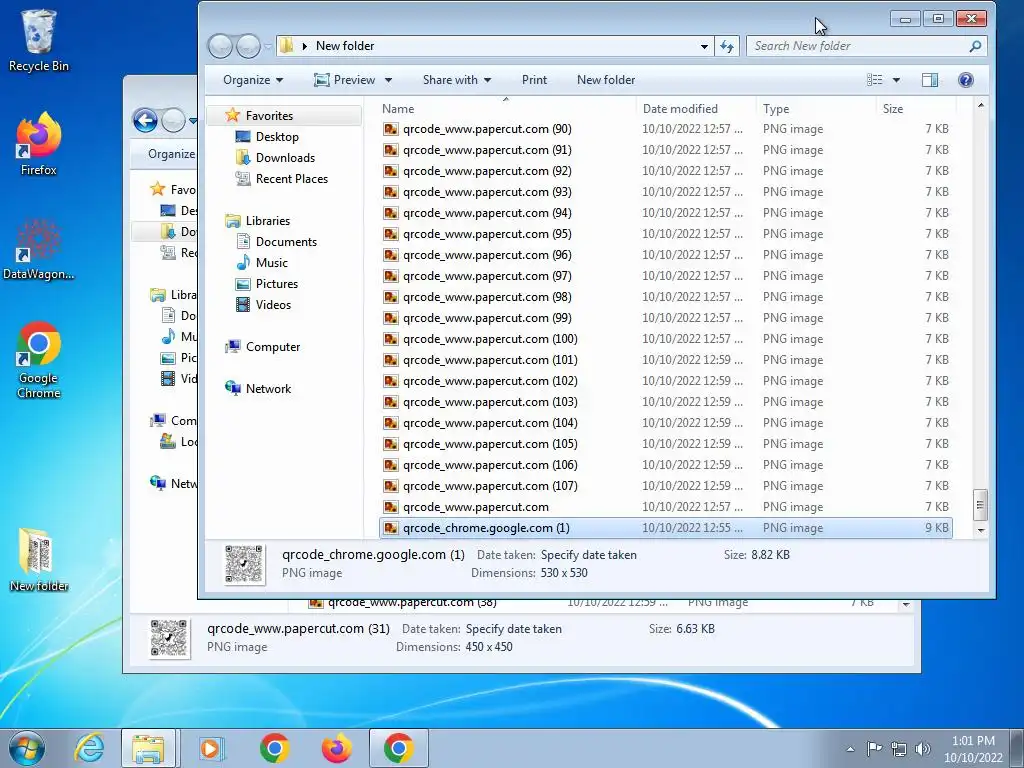Select file qrcode_chrome.google.com (1)

[x=665, y=528]
